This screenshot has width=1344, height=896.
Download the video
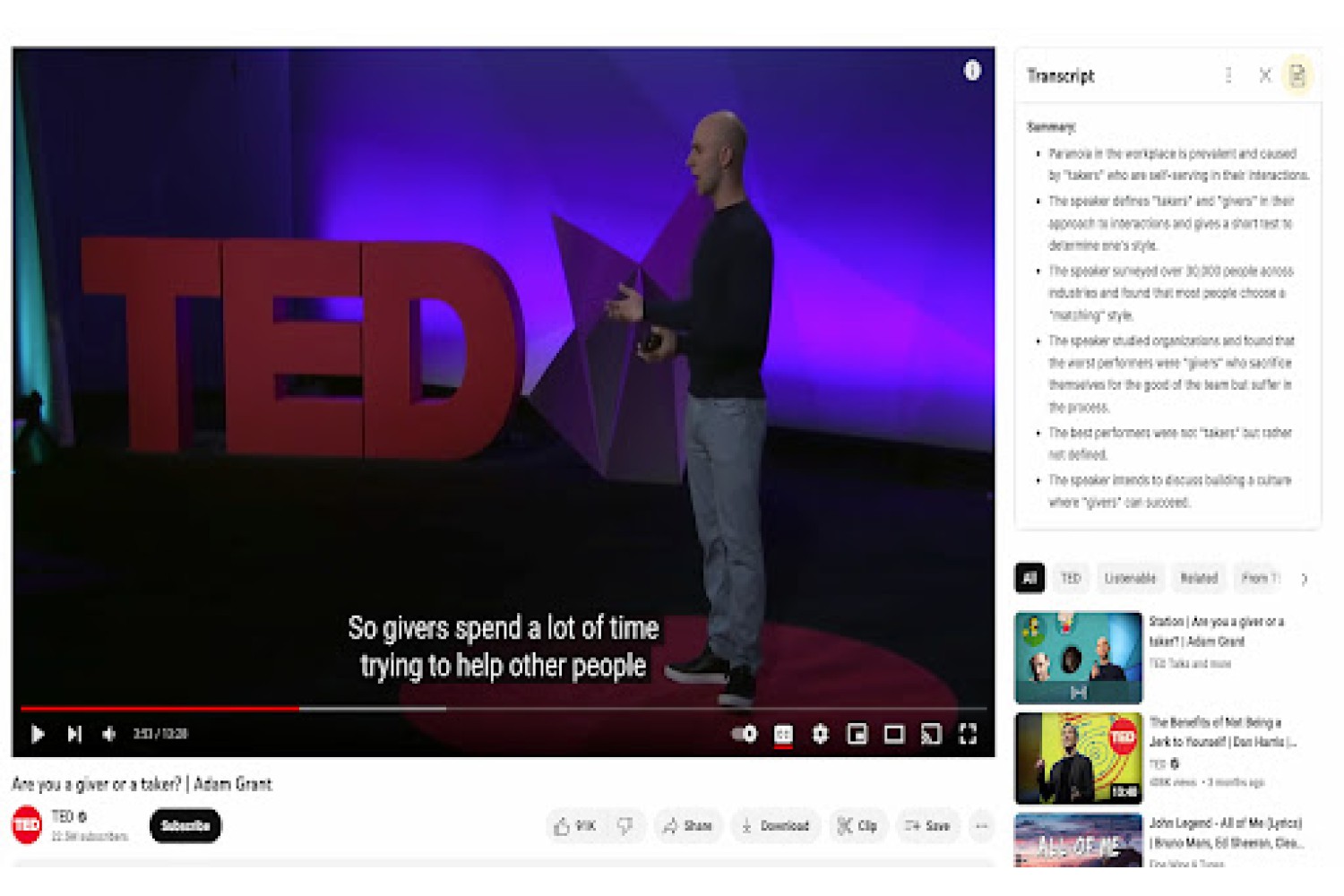click(x=775, y=826)
